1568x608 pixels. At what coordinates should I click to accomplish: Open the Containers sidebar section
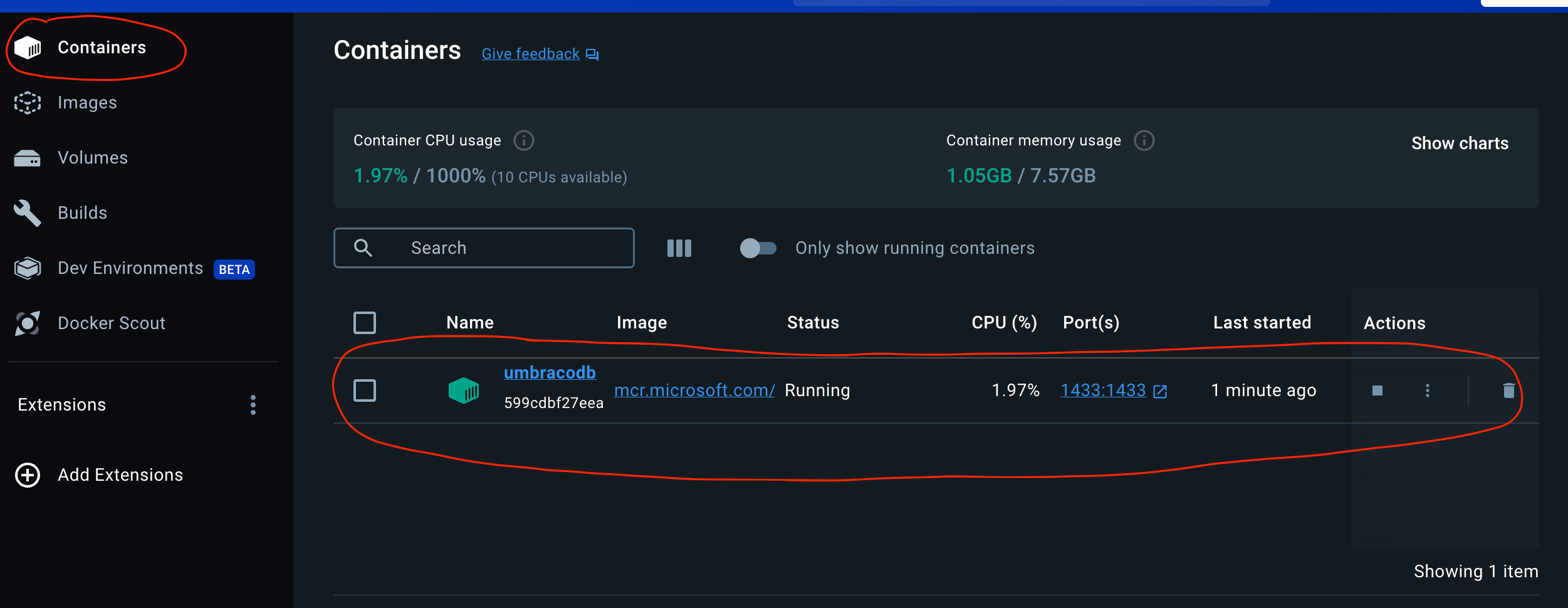point(102,48)
